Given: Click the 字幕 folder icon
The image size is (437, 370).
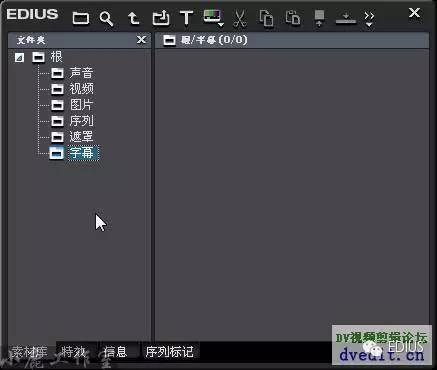Looking at the screenshot, I should (x=56, y=153).
